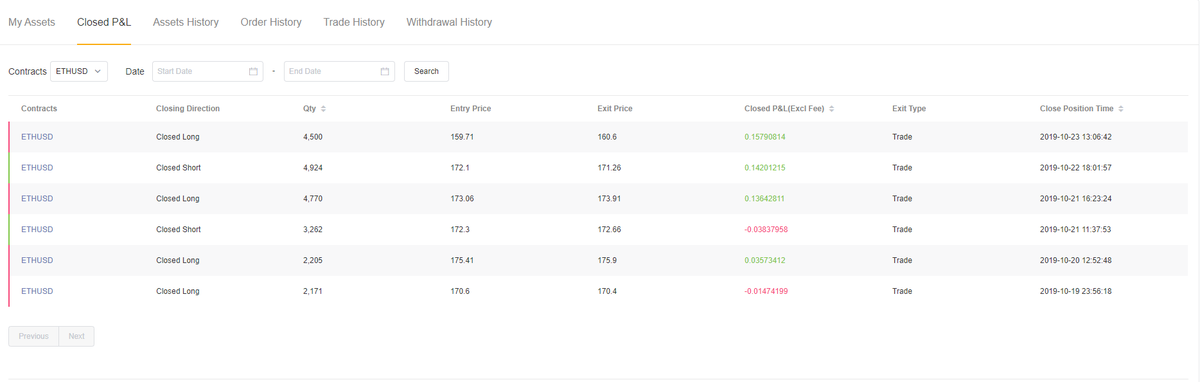Image resolution: width=1200 pixels, height=382 pixels.
Task: Click quantity 4,924
Action: [x=312, y=167]
